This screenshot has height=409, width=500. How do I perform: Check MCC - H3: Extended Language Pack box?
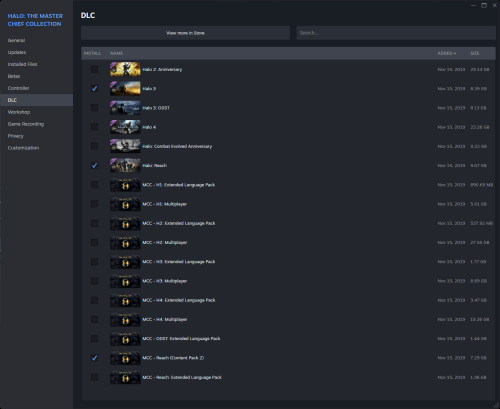pyautogui.click(x=94, y=262)
